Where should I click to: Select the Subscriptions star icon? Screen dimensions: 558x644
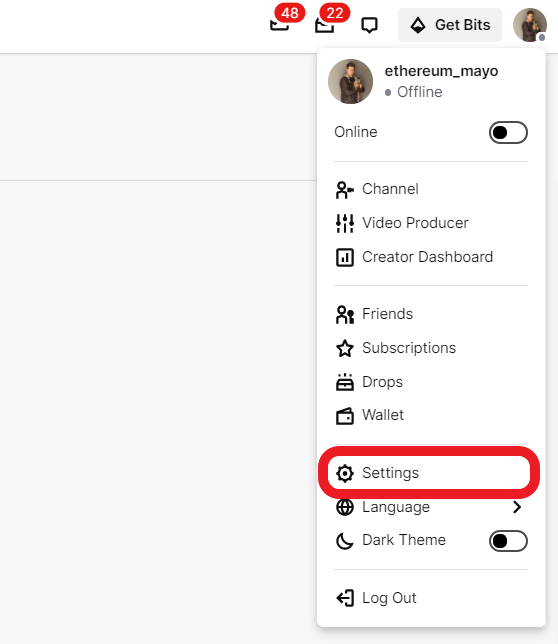[x=344, y=348]
